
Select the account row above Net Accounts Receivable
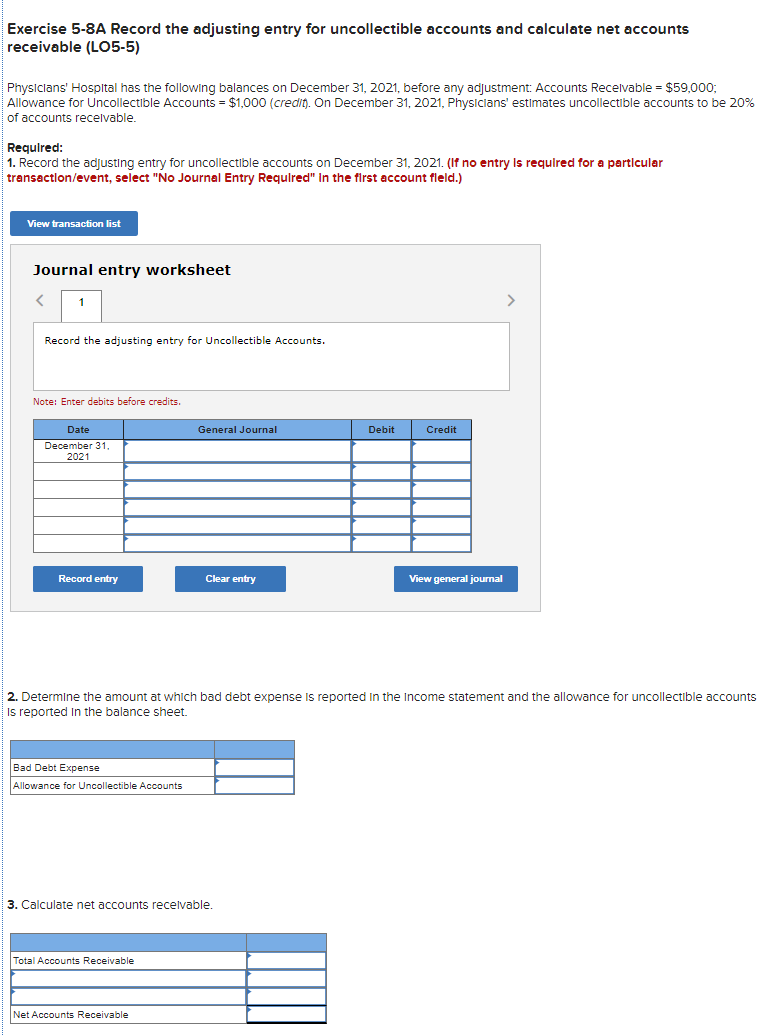[x=129, y=996]
